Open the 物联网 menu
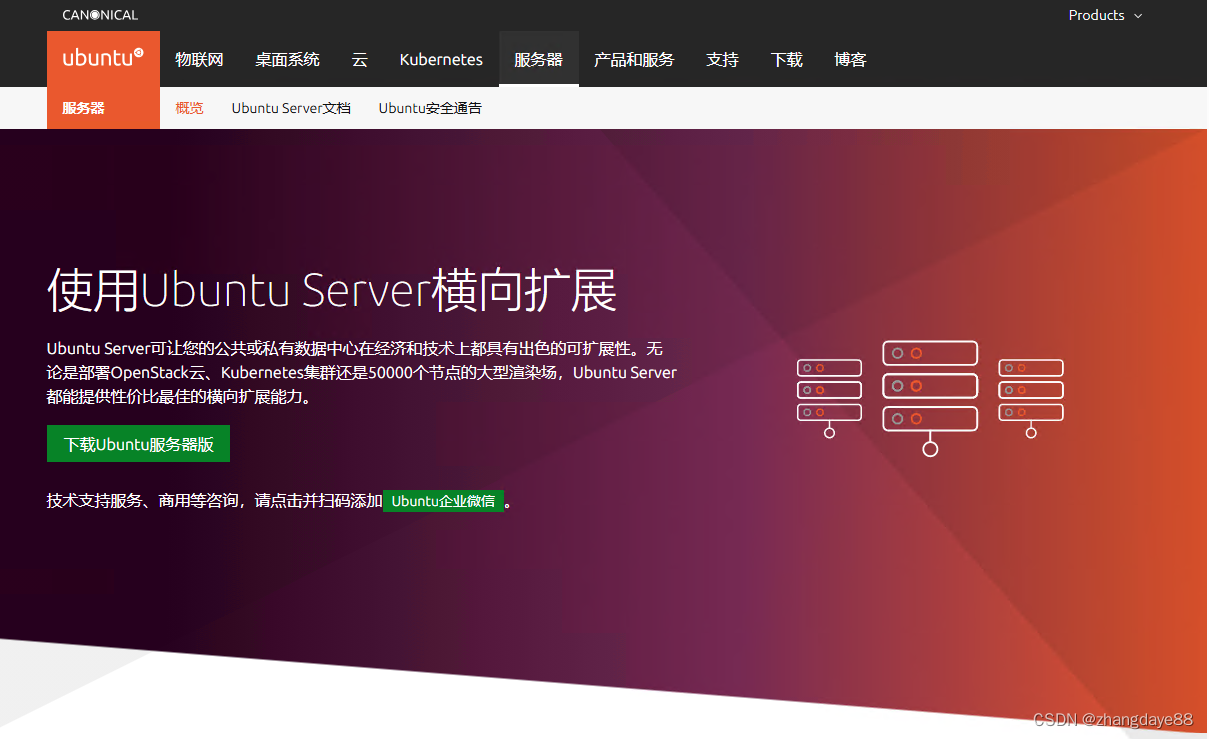 [199, 60]
